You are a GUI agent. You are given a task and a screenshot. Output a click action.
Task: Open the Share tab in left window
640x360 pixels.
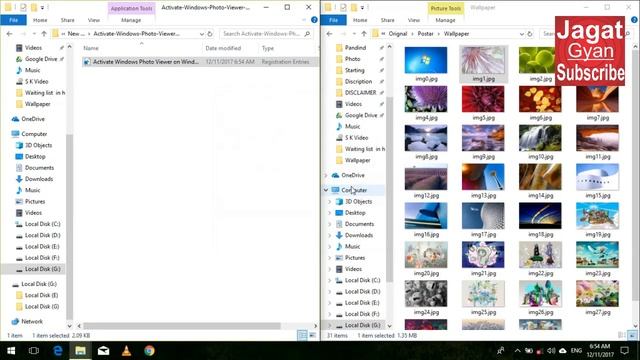(67, 20)
